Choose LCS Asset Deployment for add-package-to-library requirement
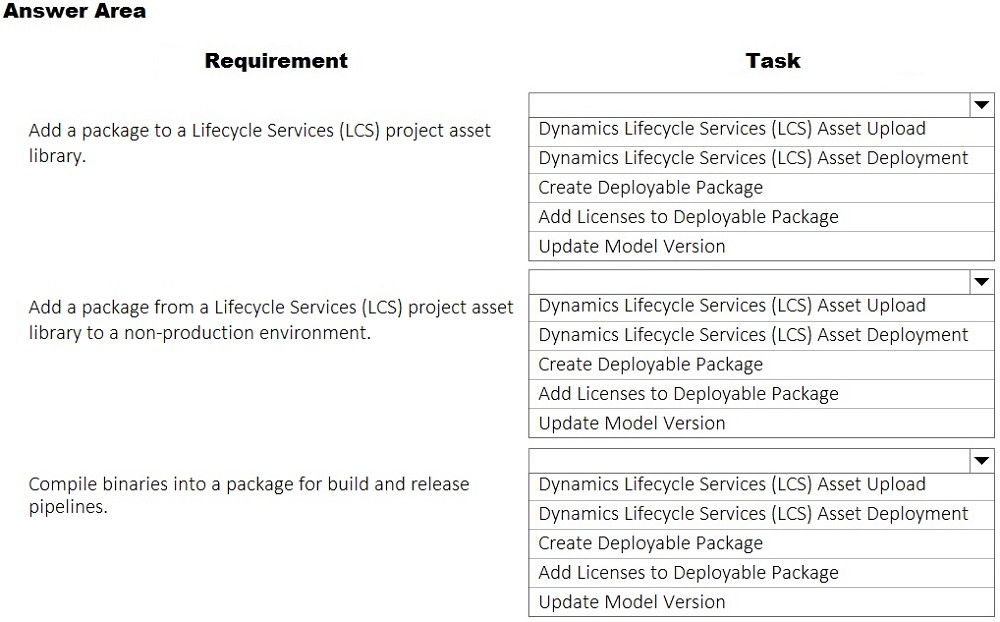 [x=753, y=158]
